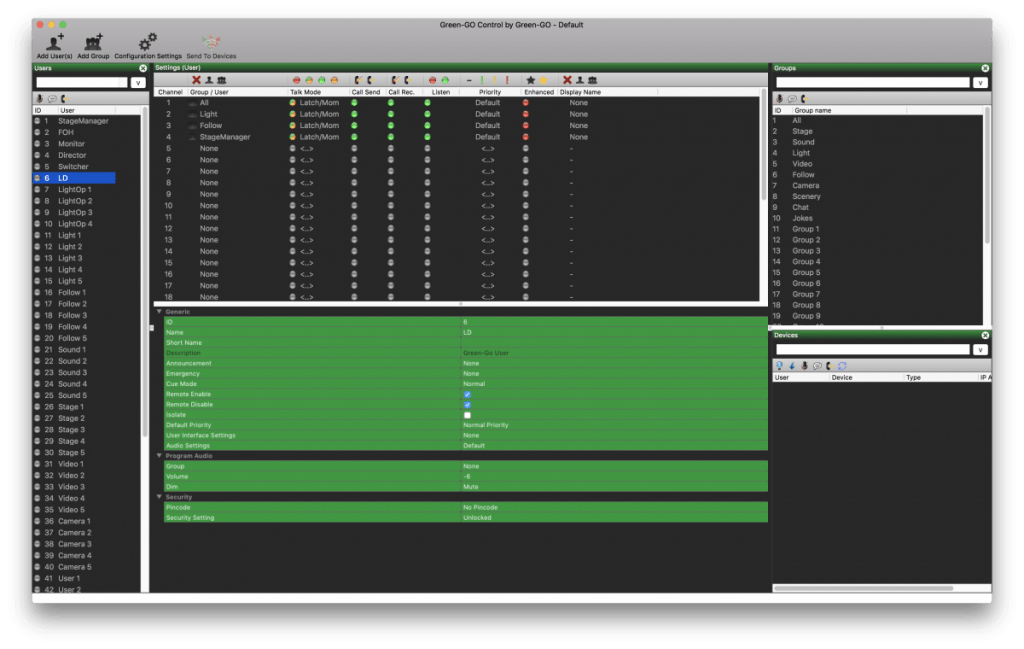The width and height of the screenshot is (1024, 649).
Task: Click the Group name column header
Action: click(812, 110)
